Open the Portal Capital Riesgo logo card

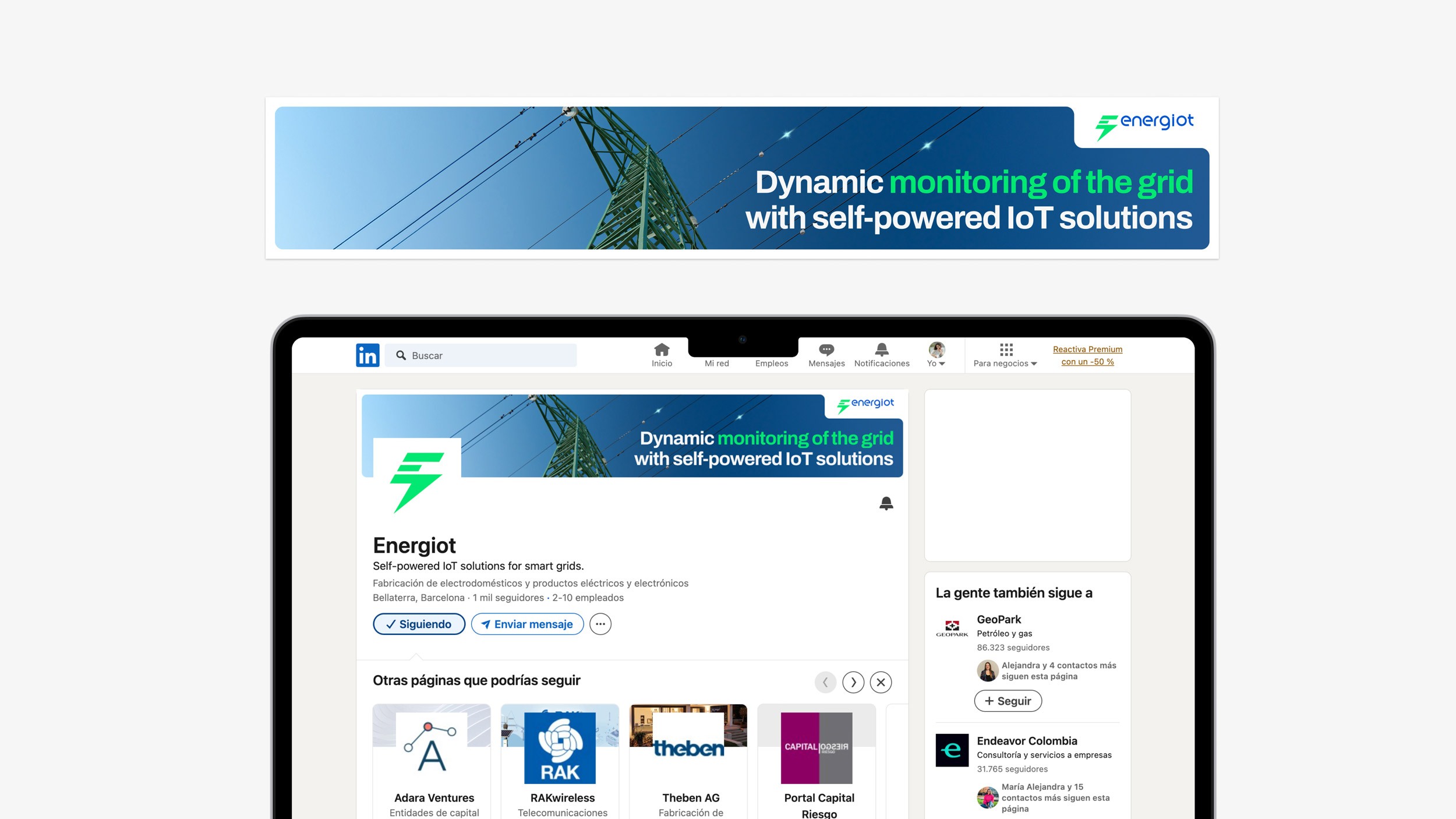tap(817, 748)
